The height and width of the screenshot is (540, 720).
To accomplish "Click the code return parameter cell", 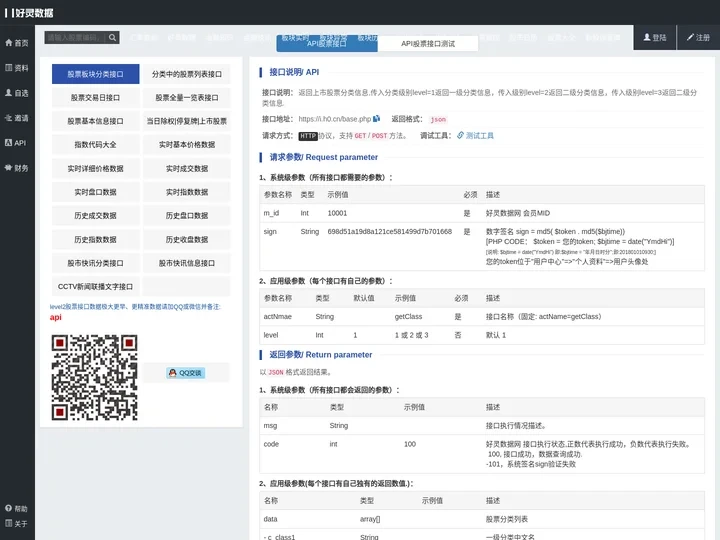I will point(271,444).
